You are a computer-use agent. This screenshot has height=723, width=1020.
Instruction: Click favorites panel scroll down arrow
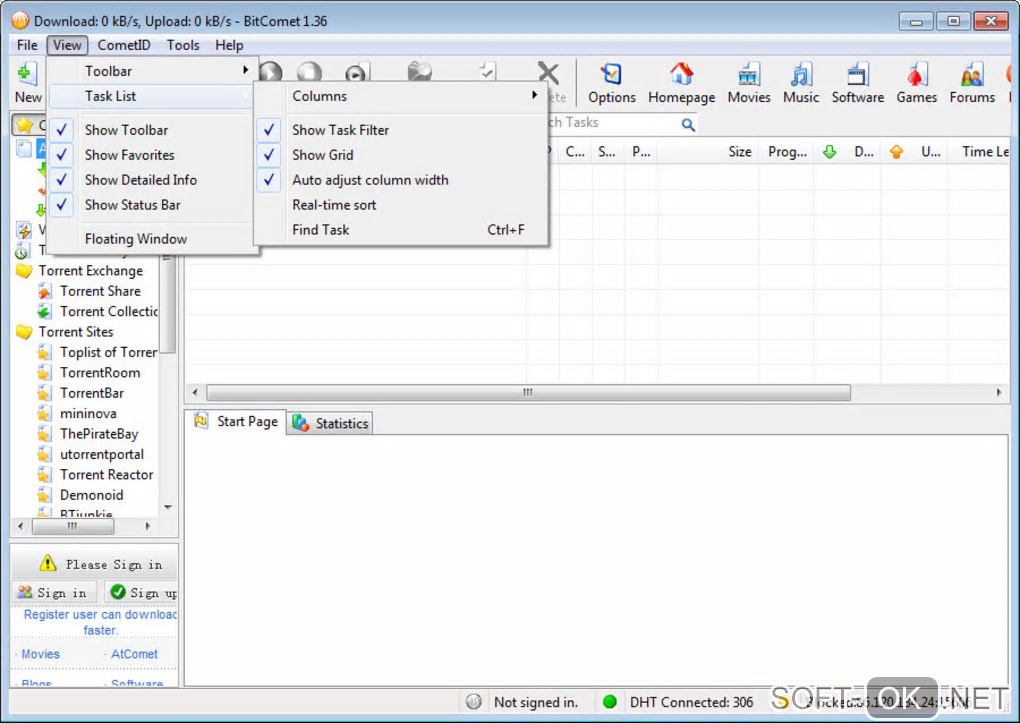tap(168, 507)
